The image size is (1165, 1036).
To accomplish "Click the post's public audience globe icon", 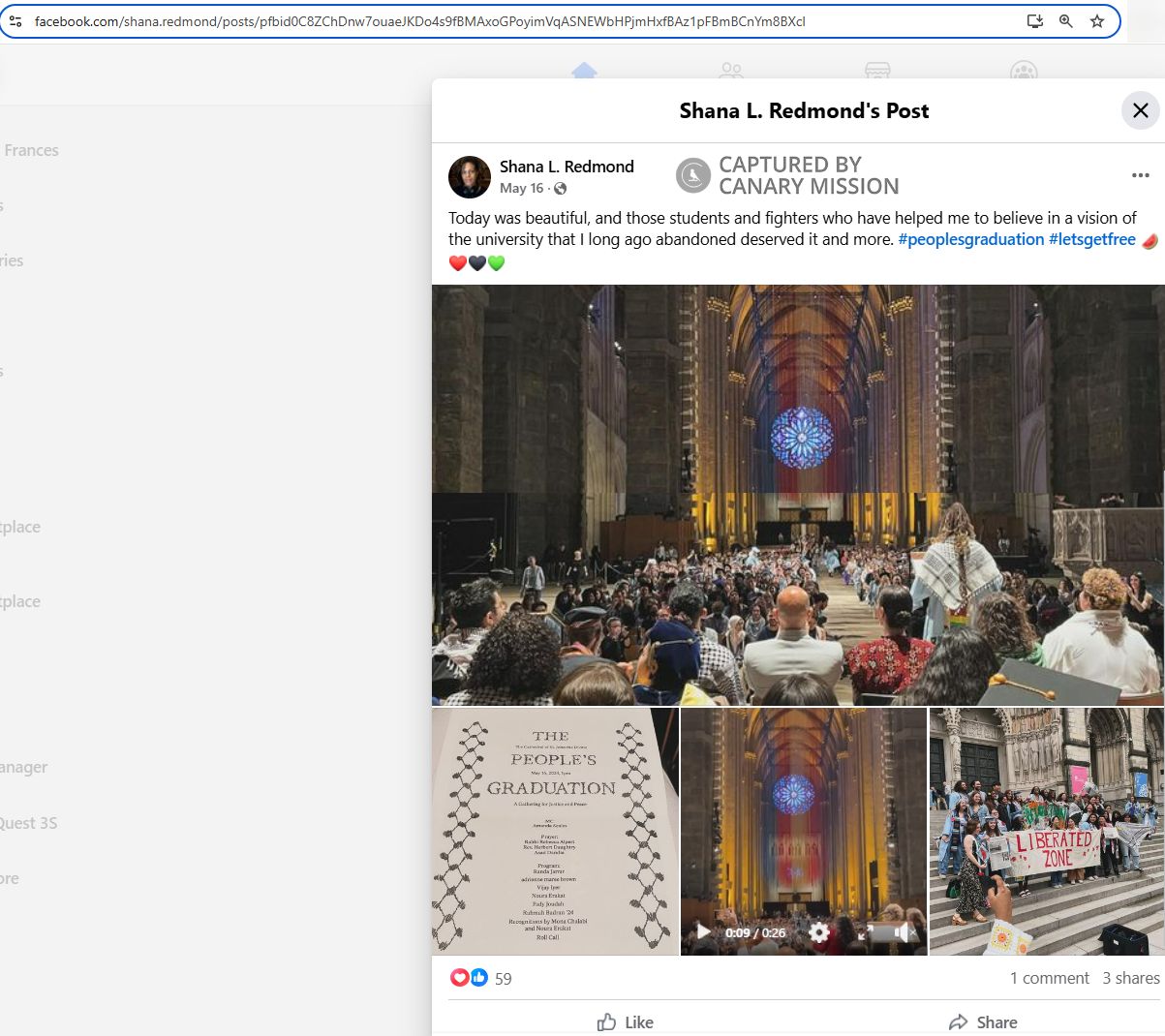I will [561, 189].
